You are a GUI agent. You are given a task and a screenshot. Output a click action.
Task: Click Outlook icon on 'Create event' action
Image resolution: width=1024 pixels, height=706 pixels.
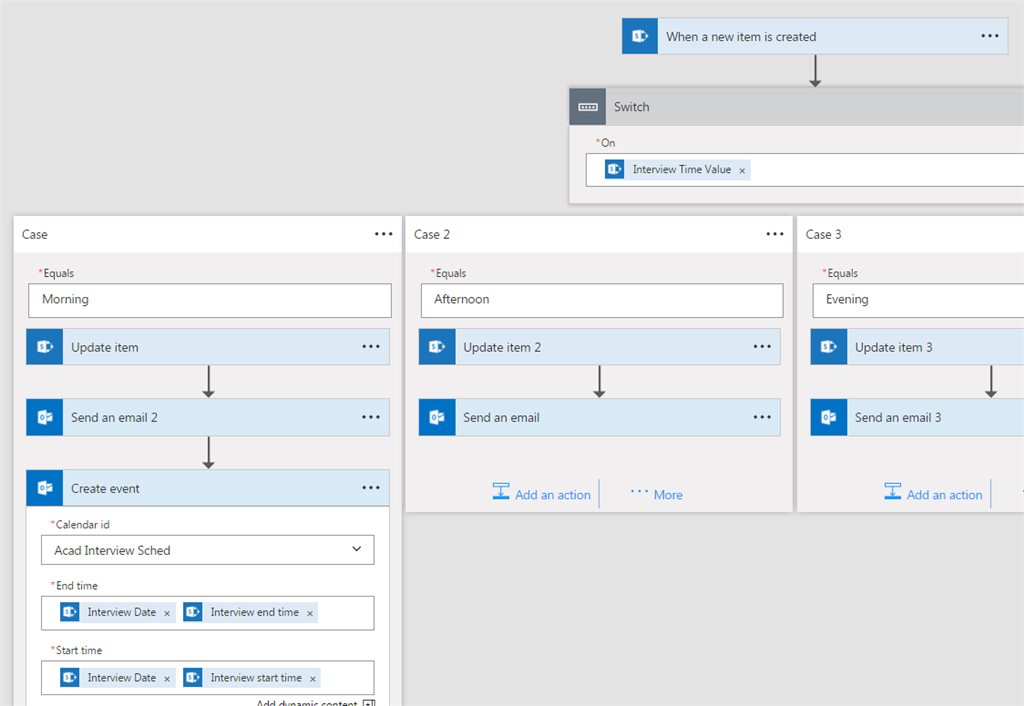[44, 488]
